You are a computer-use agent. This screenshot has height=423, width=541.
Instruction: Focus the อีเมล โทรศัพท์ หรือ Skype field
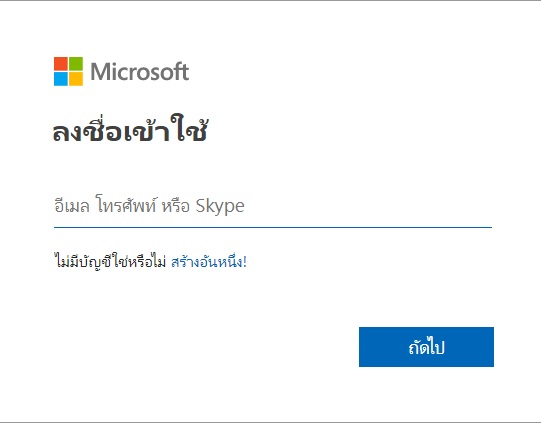pyautogui.click(x=273, y=206)
